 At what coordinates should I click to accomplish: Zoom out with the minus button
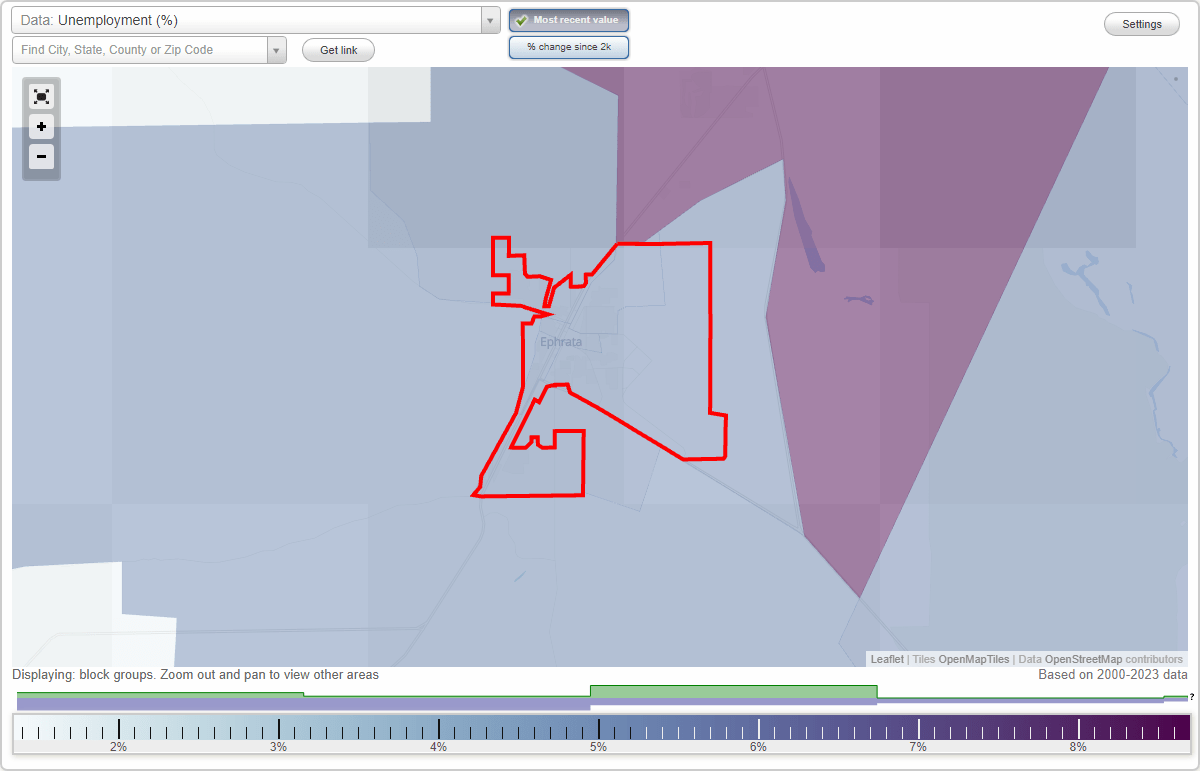tap(41, 156)
